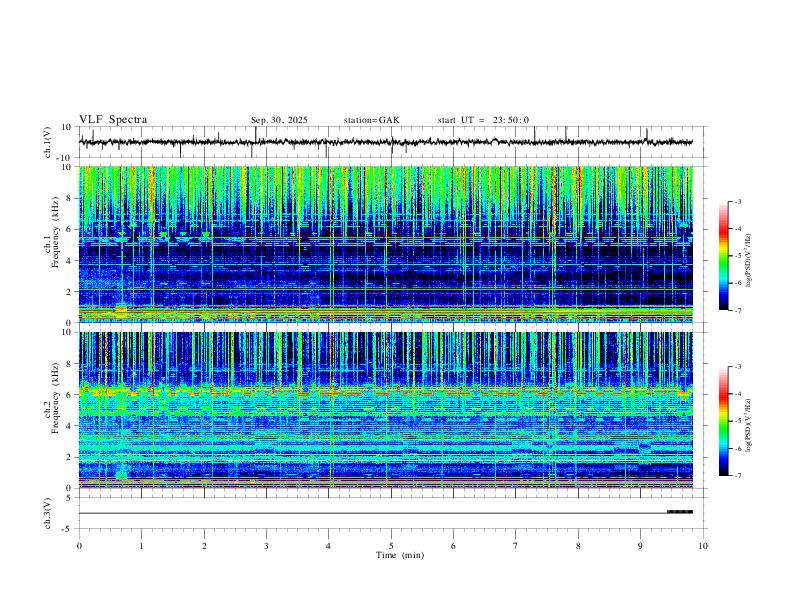Select the date text "Sep. 30, 2025"

(x=279, y=120)
